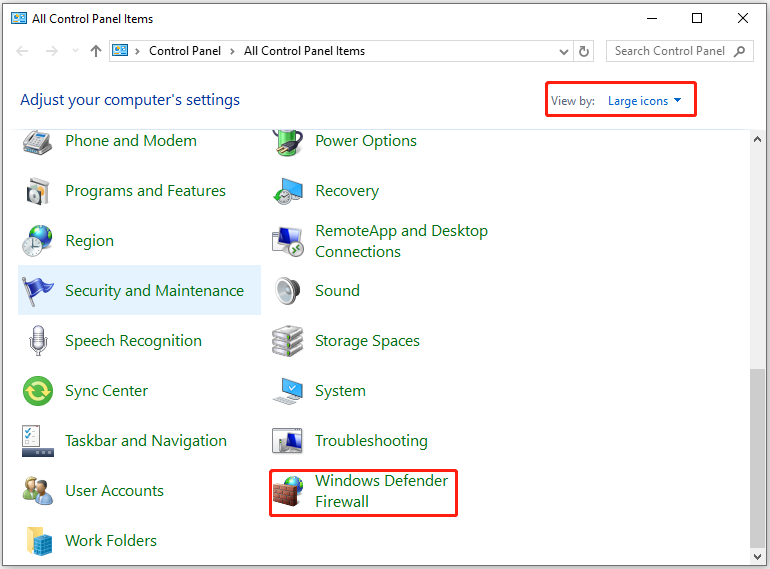Viewport: 770px width, 569px height.
Task: Open Security and Maintenance link
Action: pos(155,291)
